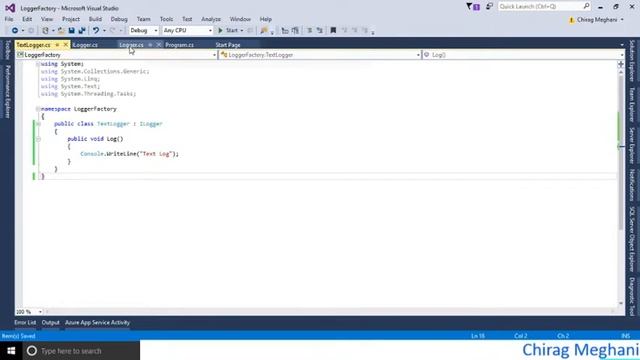The width and height of the screenshot is (640, 360).
Task: Click the Quick Launch magnifier icon
Action: coord(586,7)
